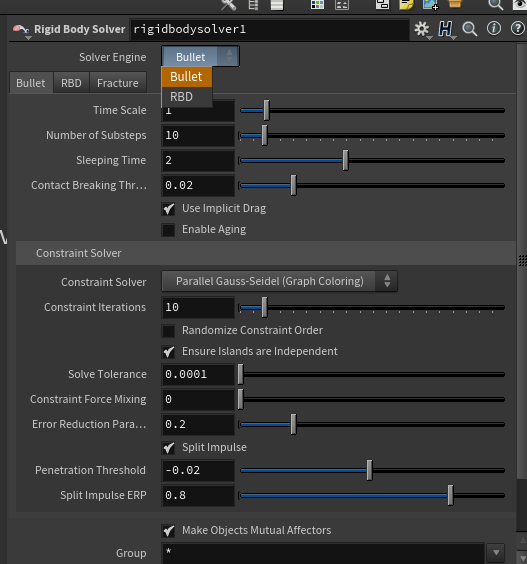Click the Sleeping Time slider handle
527x564 pixels.
click(345, 160)
